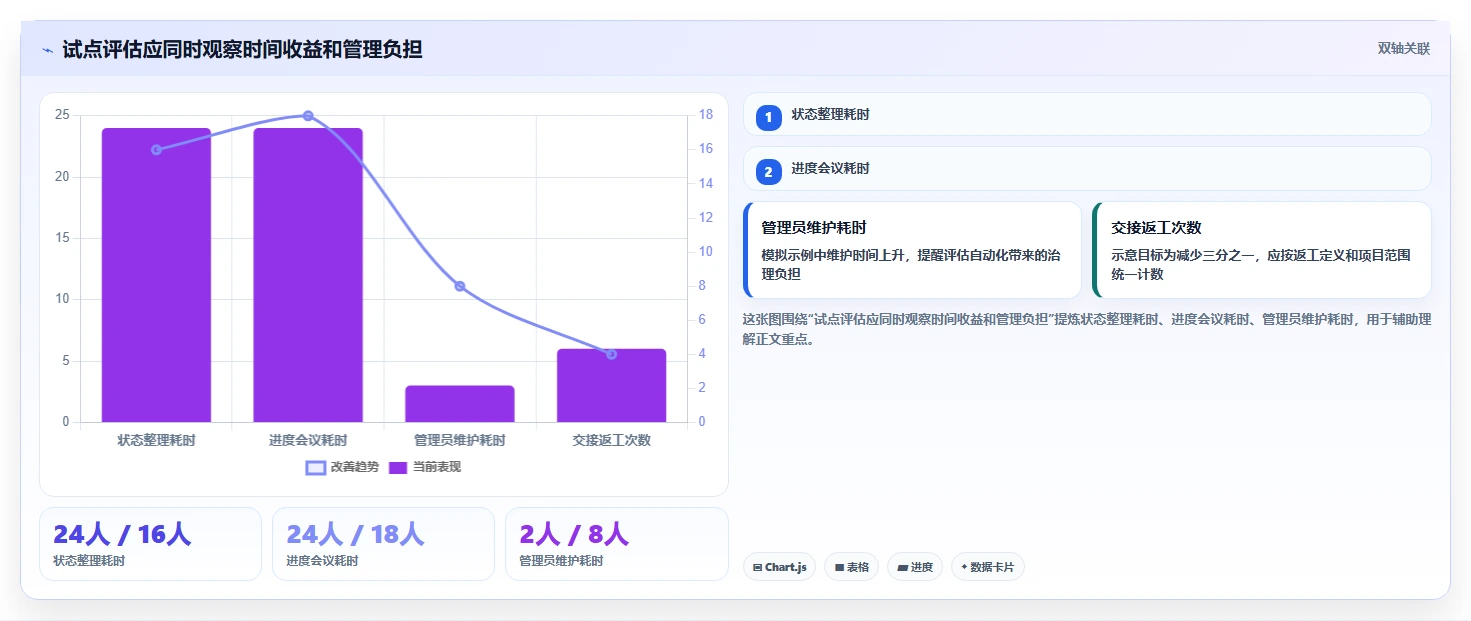Click the 数据卡片 tag

point(988,567)
